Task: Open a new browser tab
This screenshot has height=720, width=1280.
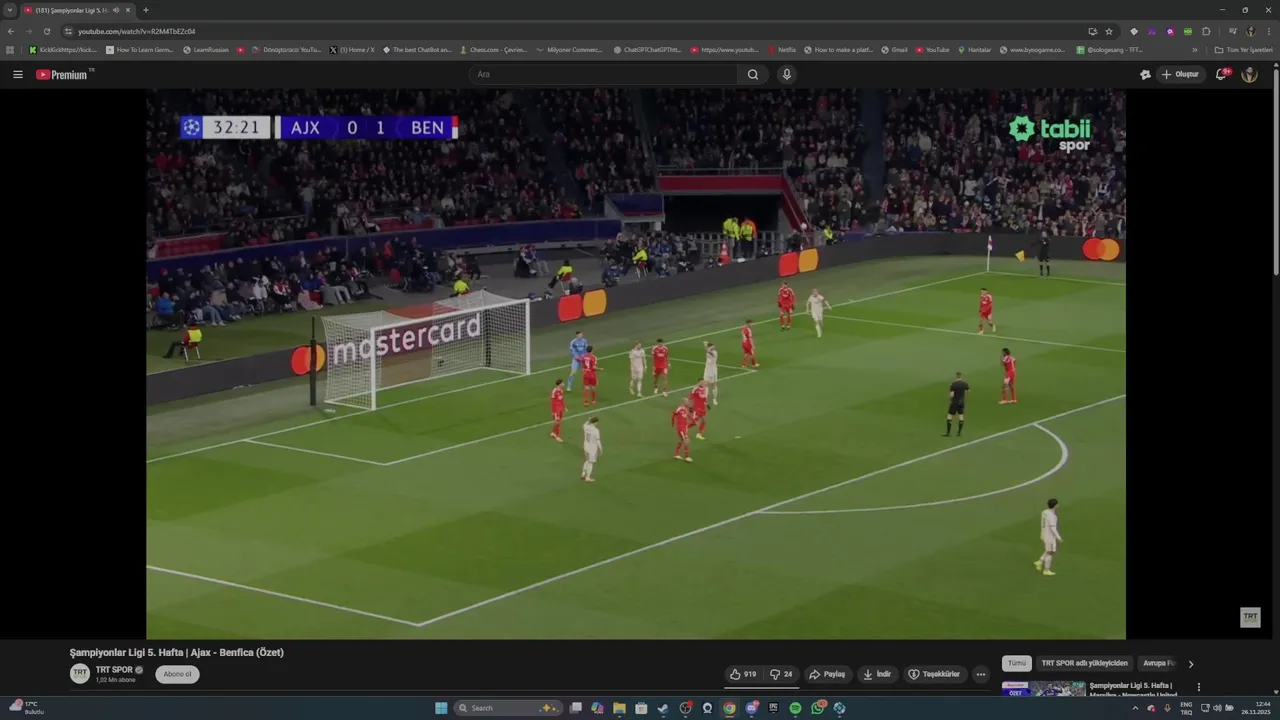Action: tap(146, 10)
